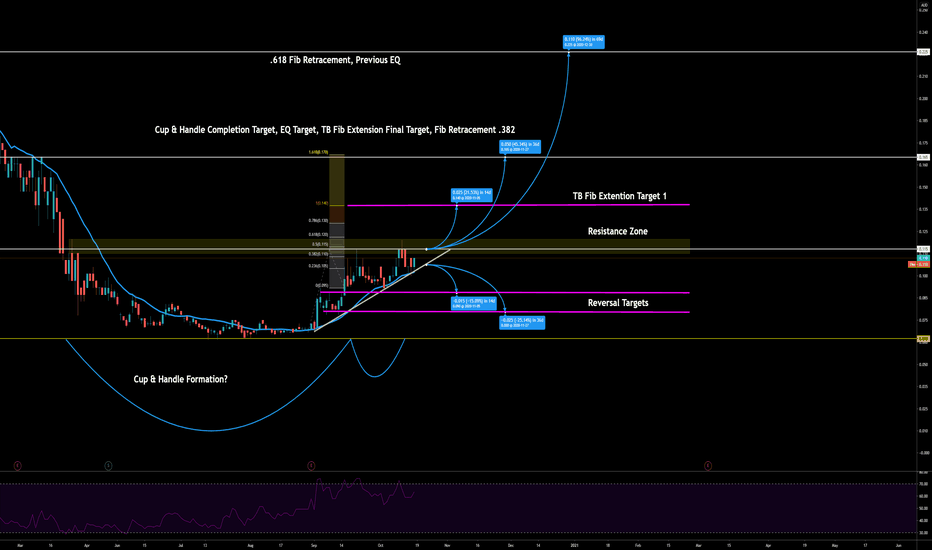Click the 0.225 price label on the axis

(x=924, y=52)
